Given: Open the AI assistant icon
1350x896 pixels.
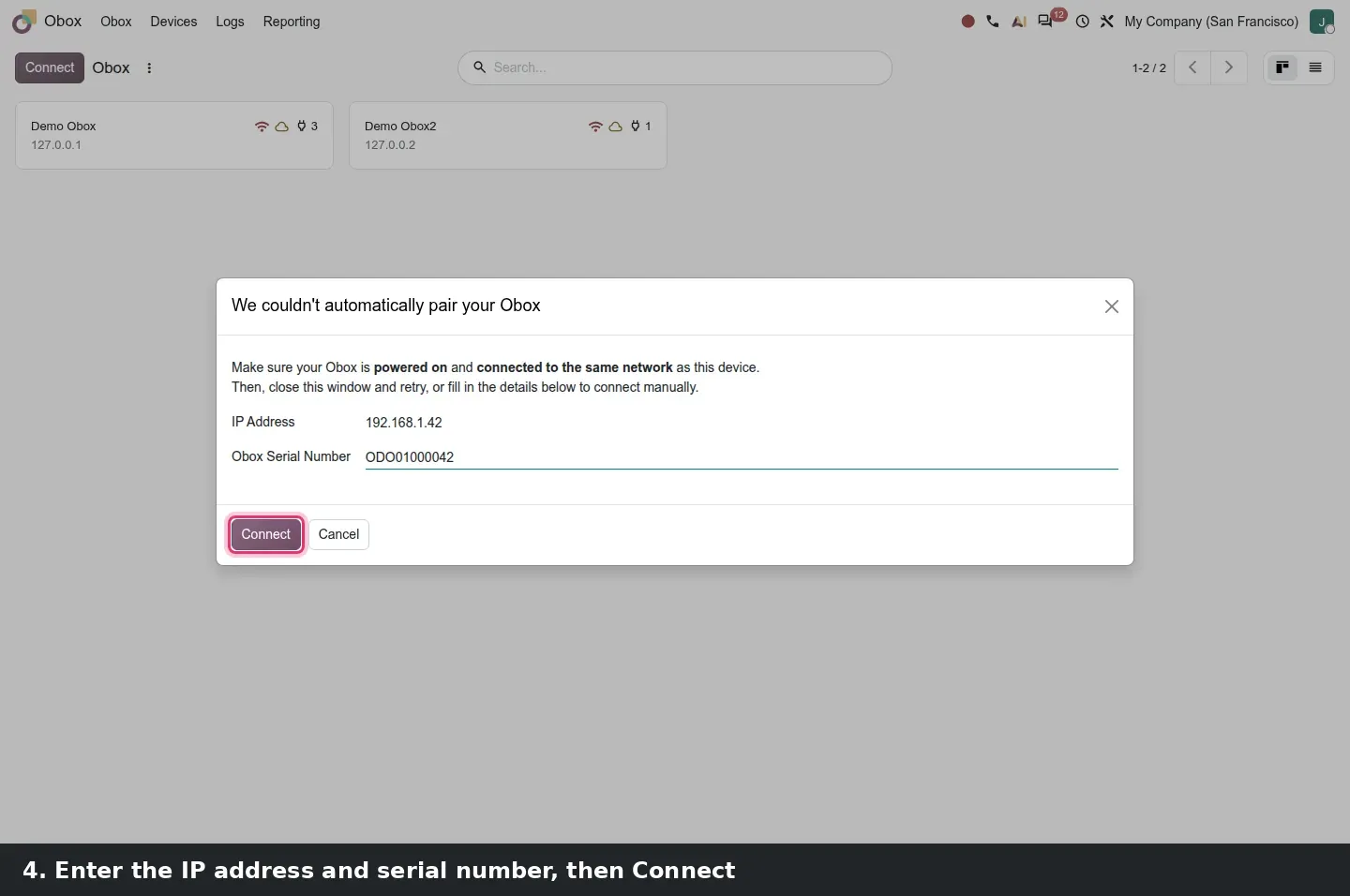Looking at the screenshot, I should point(1019,22).
